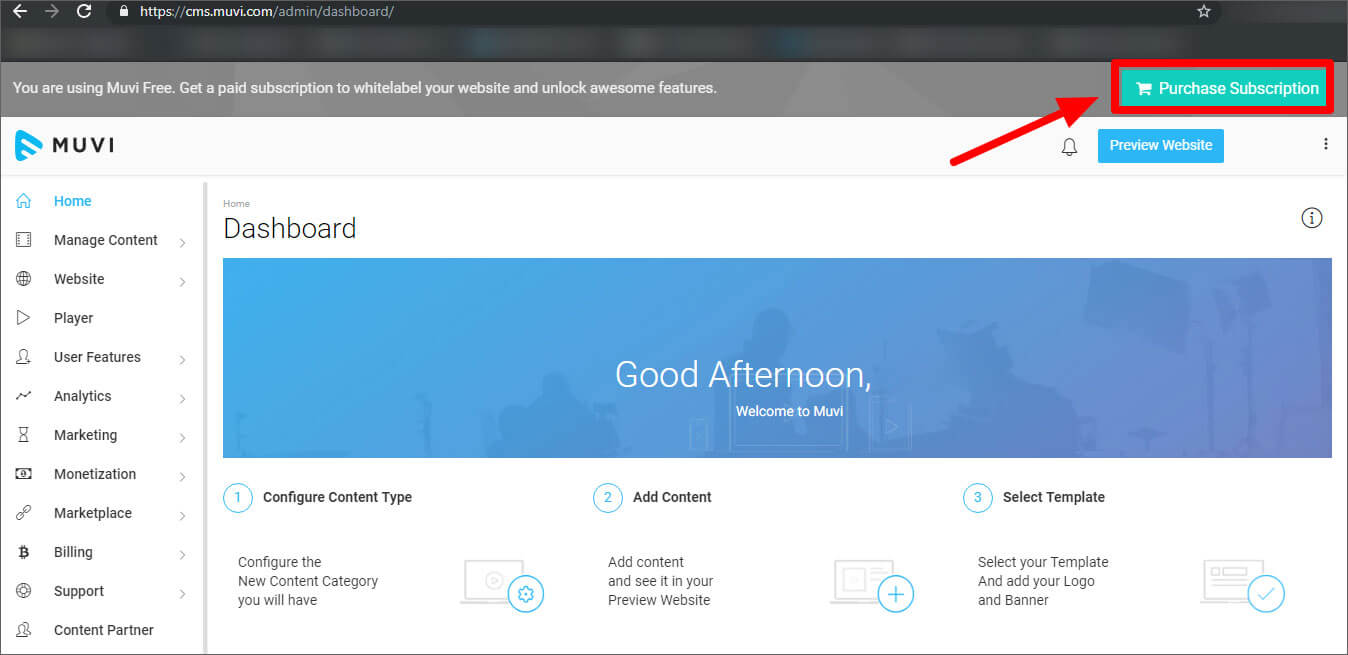Screen dimensions: 1348x655
Task: Expand the Billing submenu chevron
Action: click(x=182, y=554)
